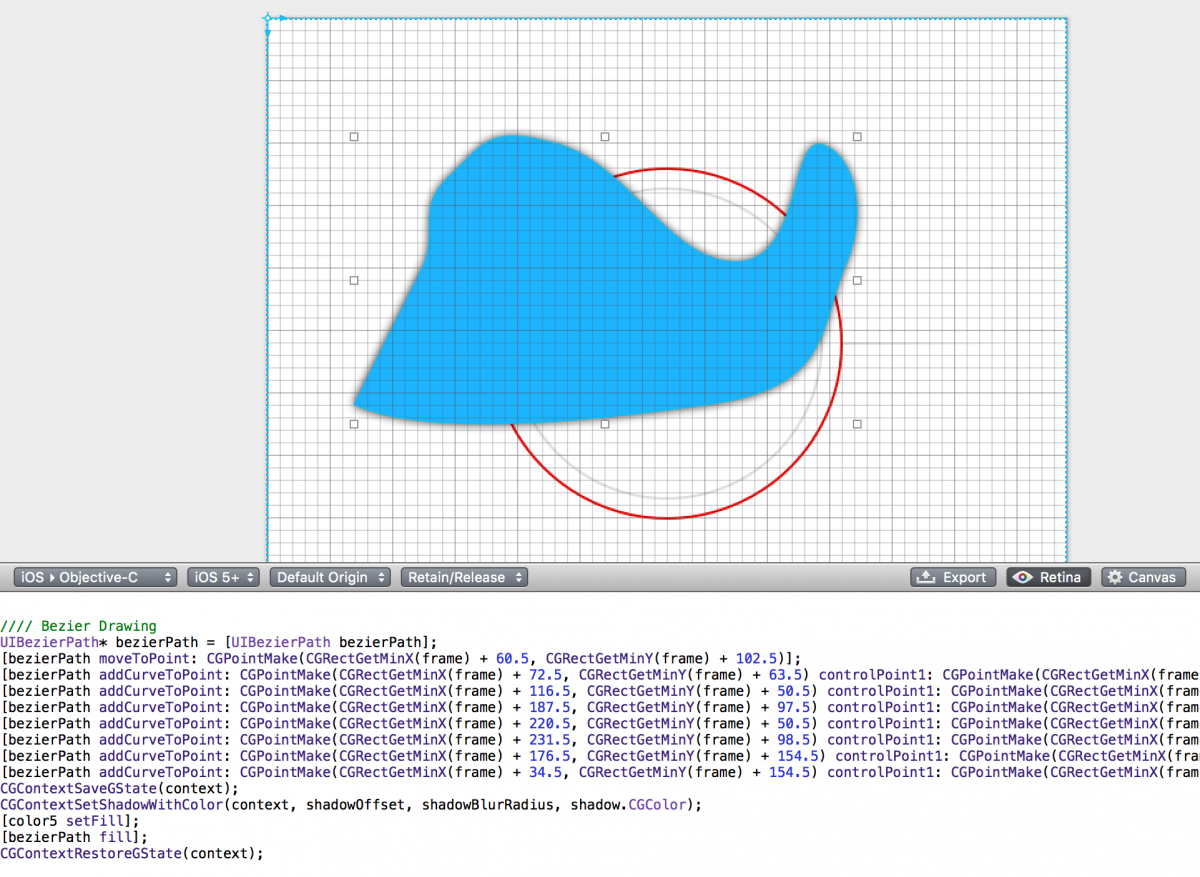Click the rainbow eye icon on the Retina button

[x=1021, y=577]
